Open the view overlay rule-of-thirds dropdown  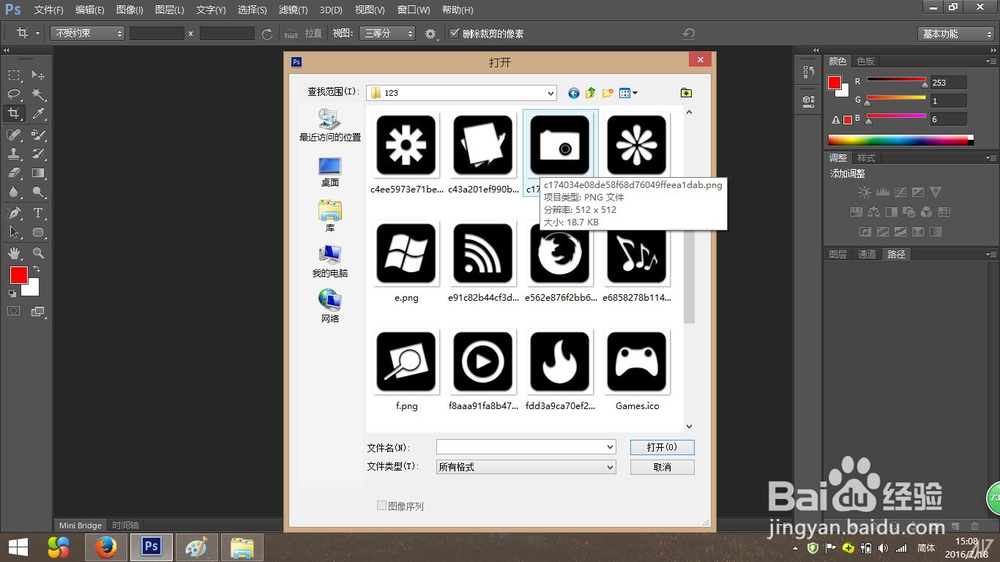387,33
